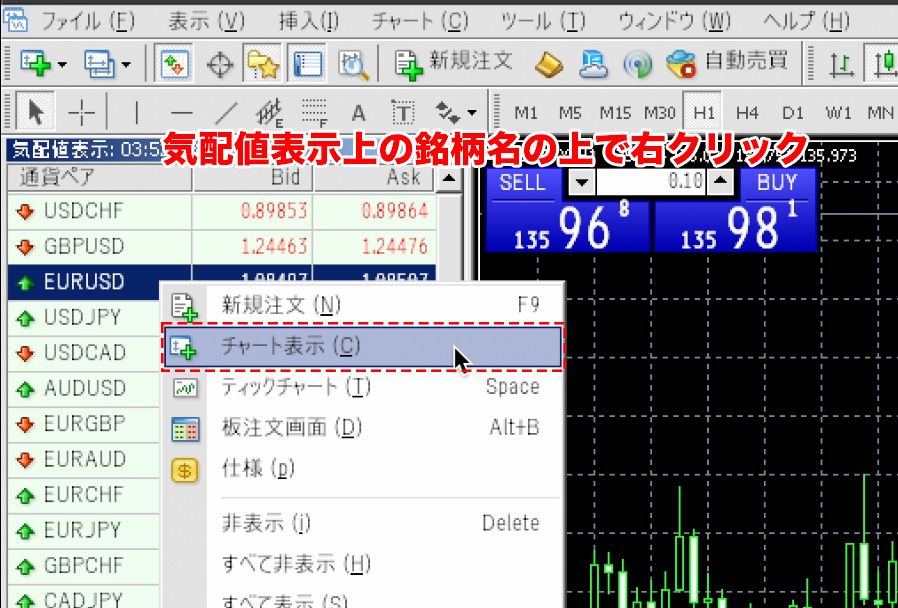Open lot volume dropdown arrow beside SELL
The height and width of the screenshot is (608, 898).
click(581, 182)
